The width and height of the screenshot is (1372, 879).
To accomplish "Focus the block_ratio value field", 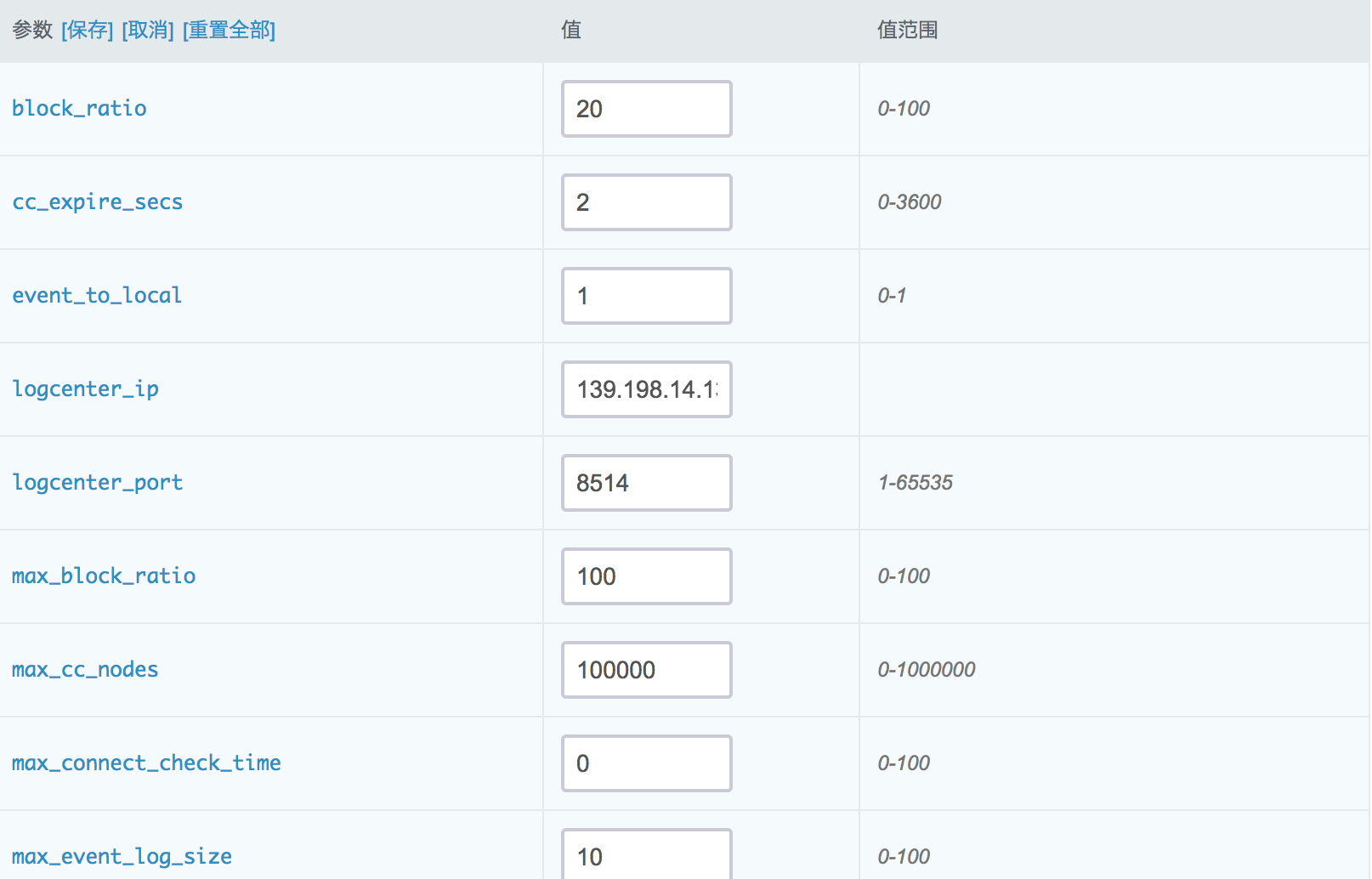I will point(646,109).
